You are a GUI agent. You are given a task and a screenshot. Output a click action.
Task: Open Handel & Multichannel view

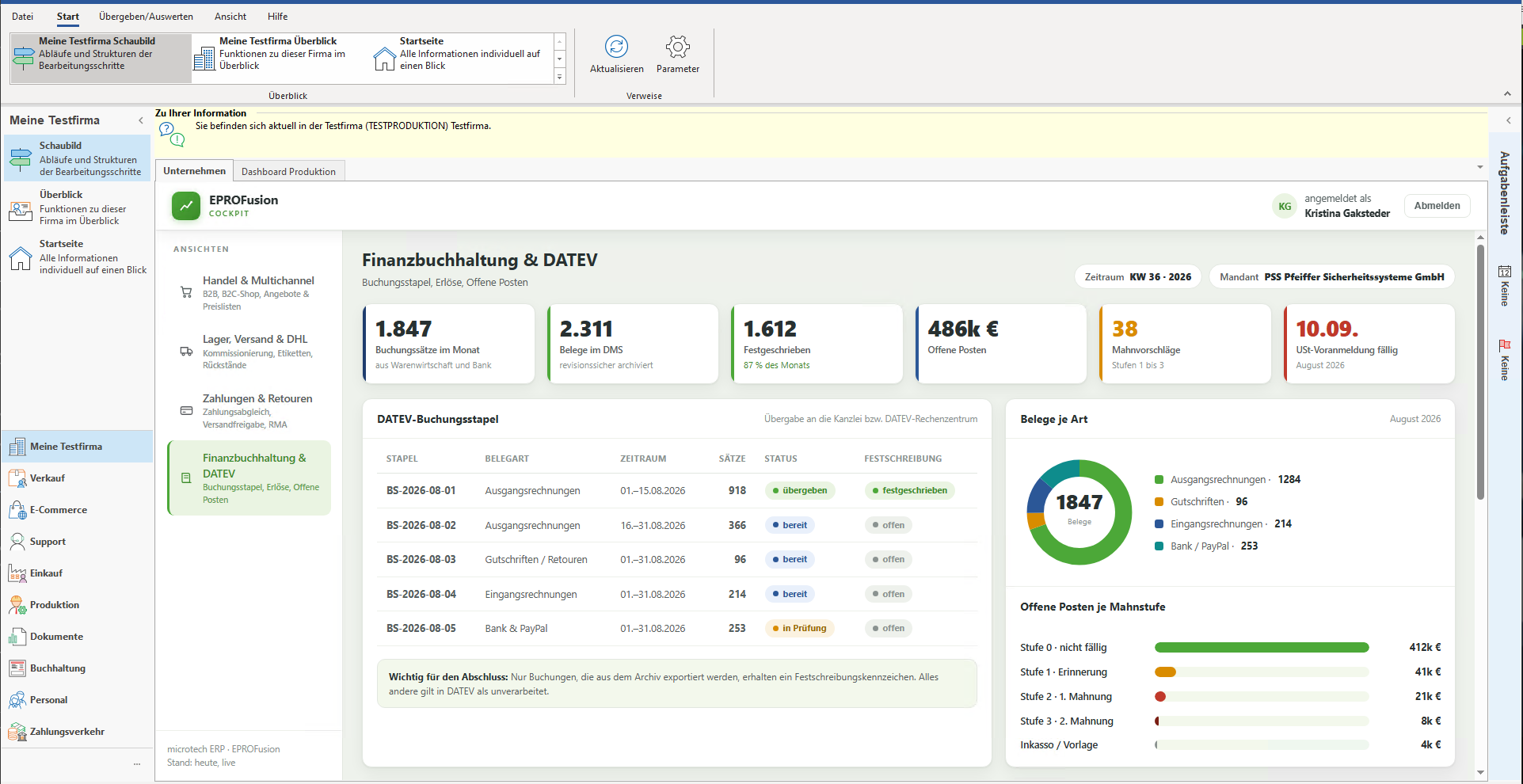[x=249, y=293]
